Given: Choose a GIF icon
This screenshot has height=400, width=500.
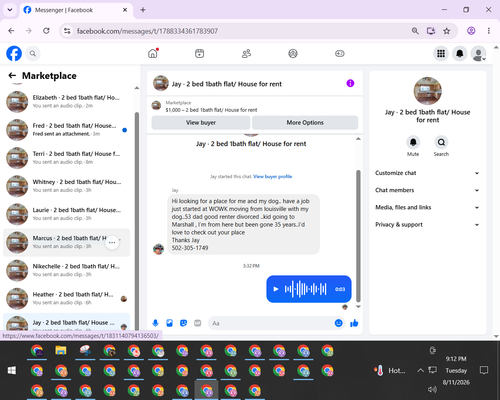Looking at the screenshot, I should [198, 323].
